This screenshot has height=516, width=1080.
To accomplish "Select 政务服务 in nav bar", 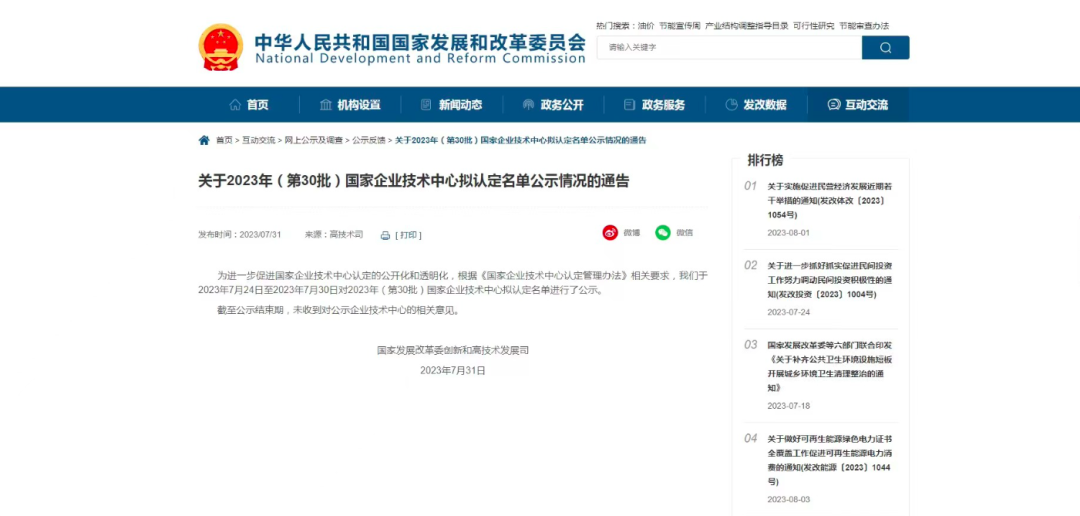I will [x=654, y=105].
